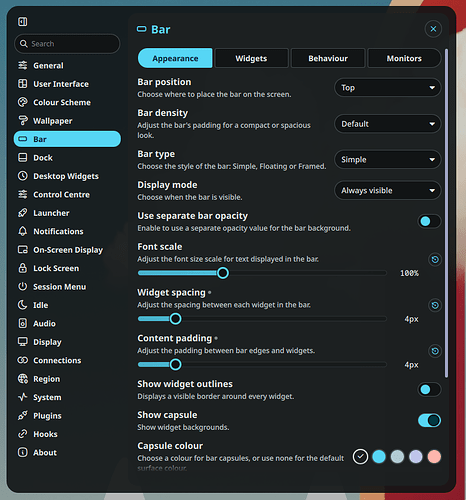Open Lock Screen settings via padlock icon
This screenshot has width=466, height=500.
click(x=23, y=268)
